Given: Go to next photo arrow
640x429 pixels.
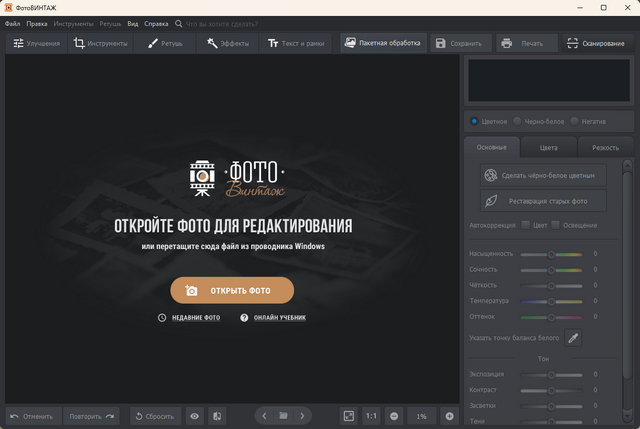Looking at the screenshot, I should [302, 415].
